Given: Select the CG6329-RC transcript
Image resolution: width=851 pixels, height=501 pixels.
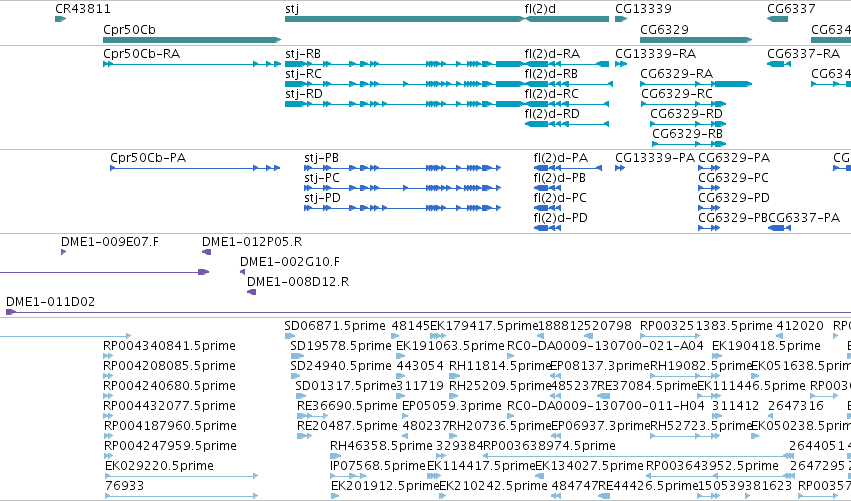Looking at the screenshot, I should 683,104.
